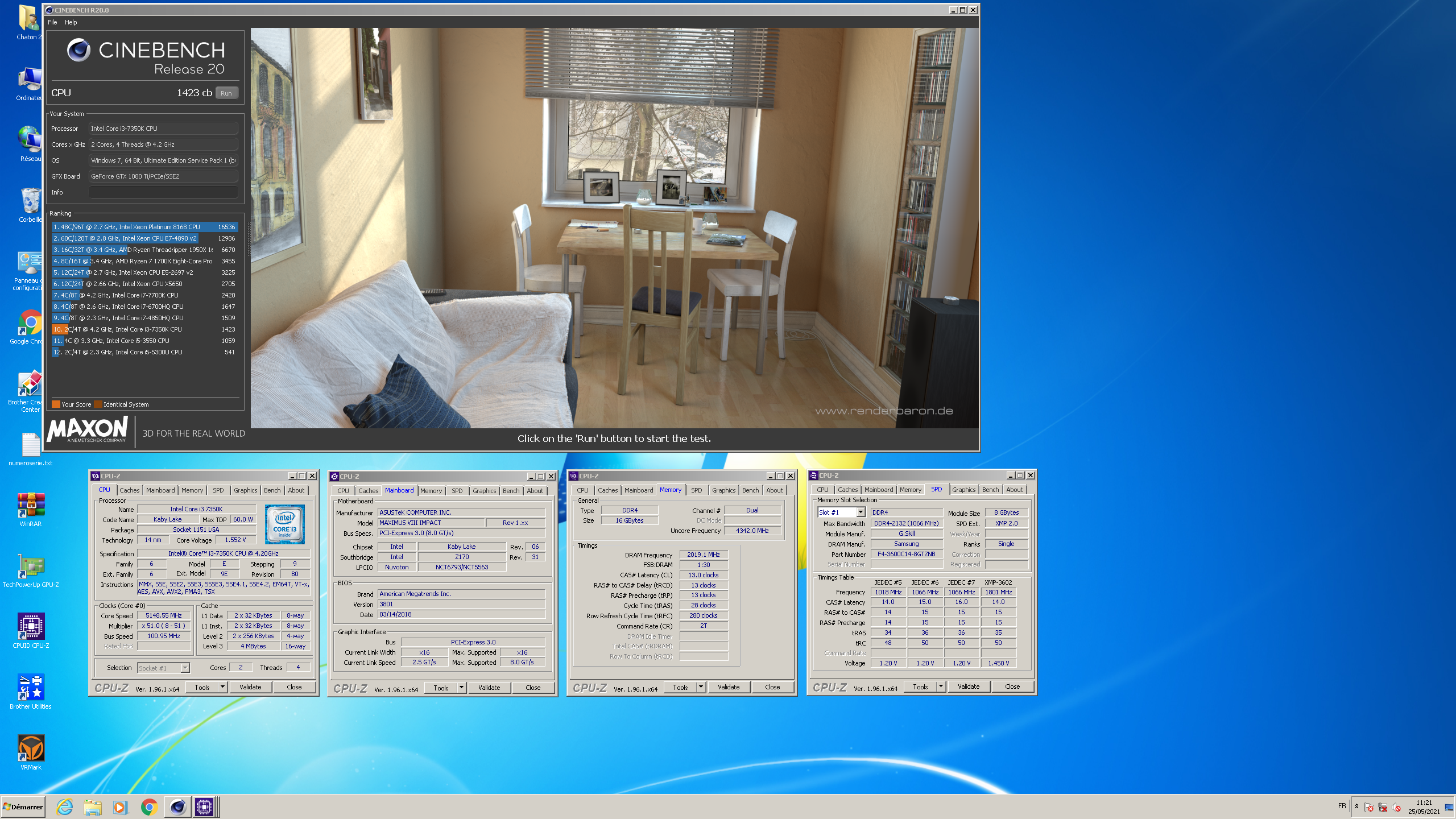Show hidden system tray icons
The height and width of the screenshot is (819, 1456).
click(x=1356, y=806)
